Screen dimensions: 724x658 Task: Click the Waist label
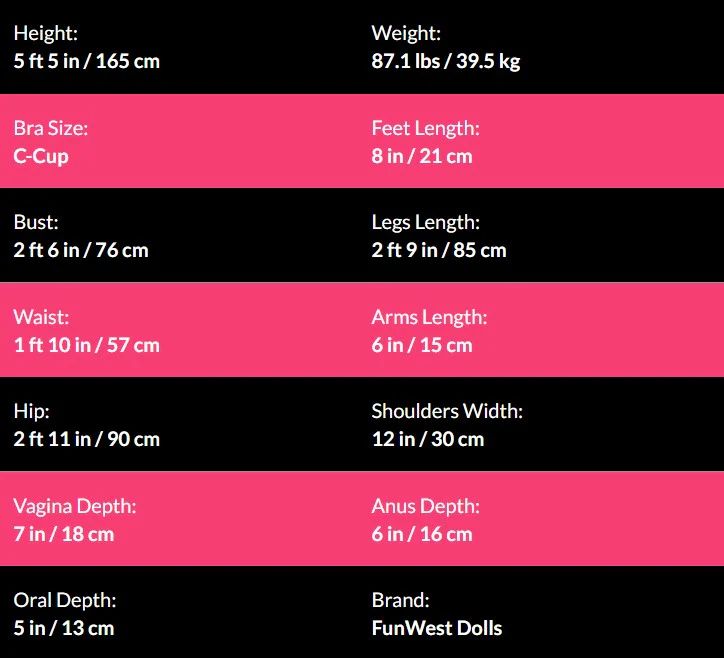[41, 317]
